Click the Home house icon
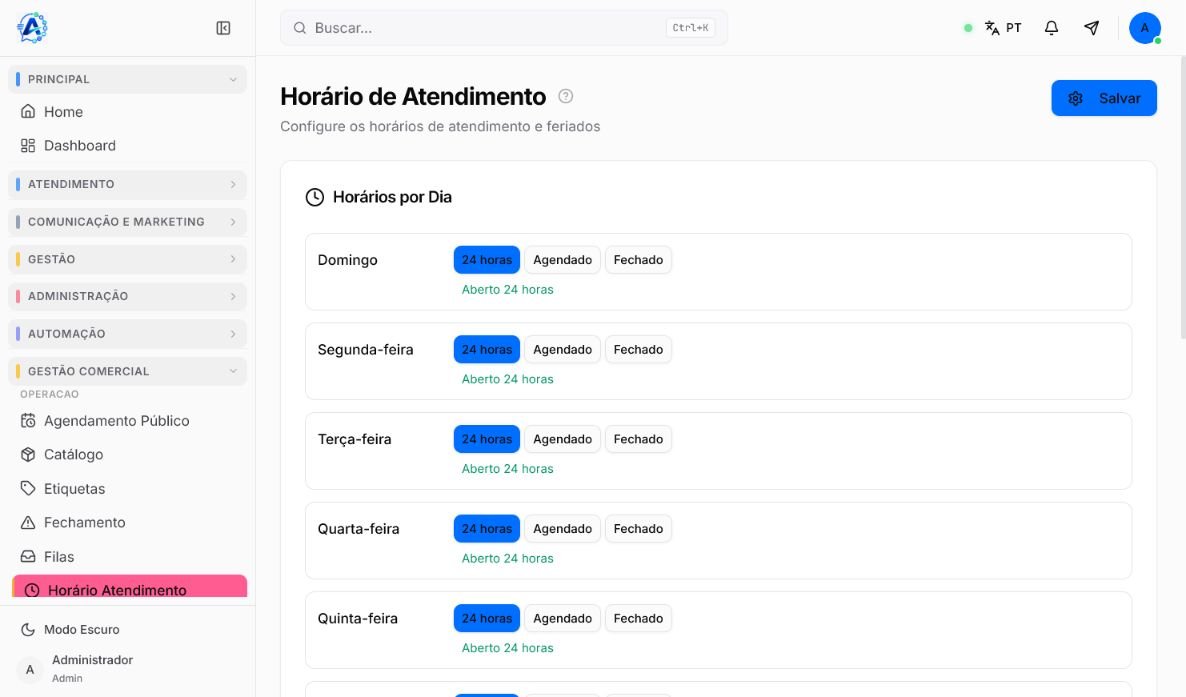Viewport: 1186px width, 697px height. tap(28, 111)
